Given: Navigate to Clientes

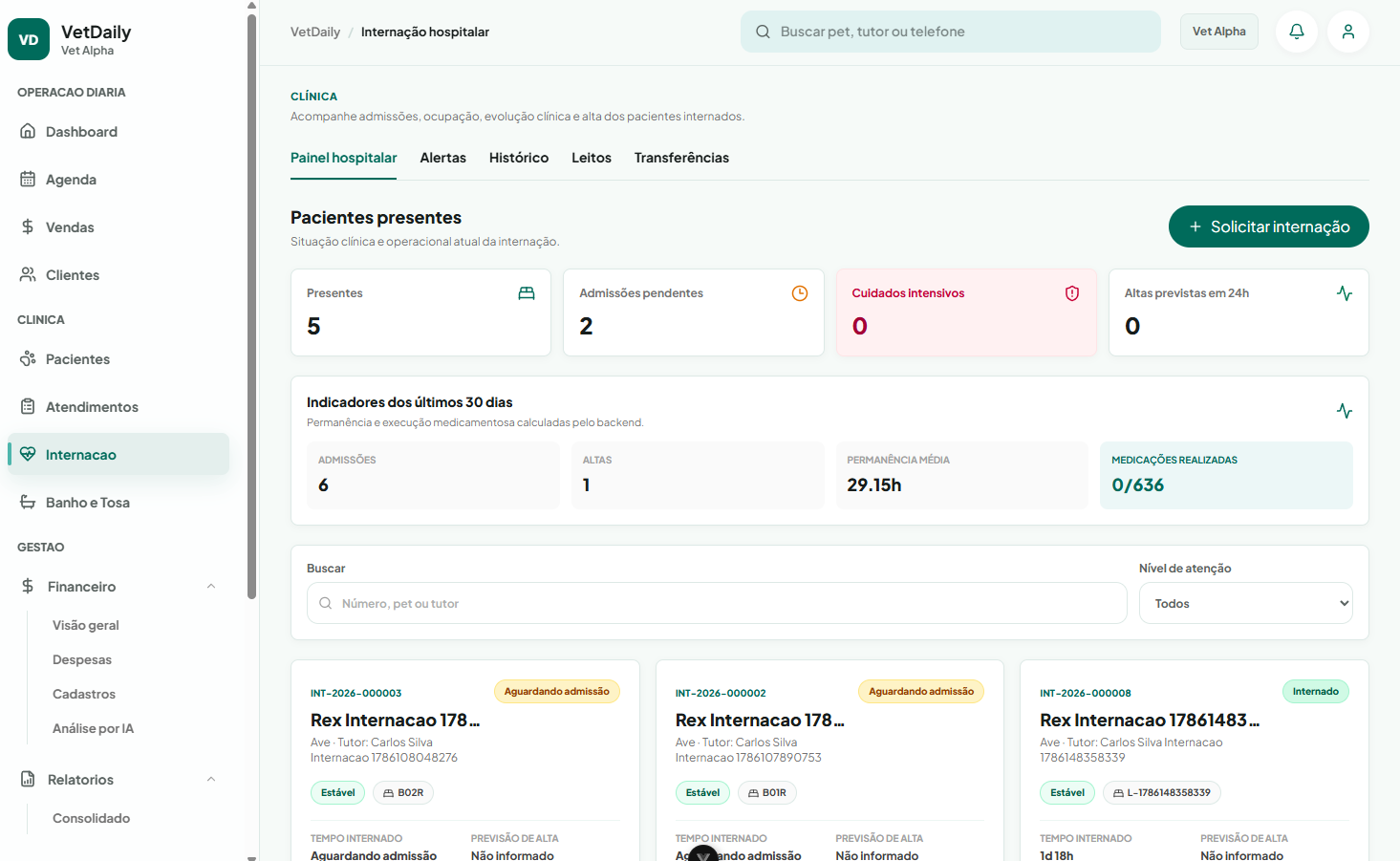Looking at the screenshot, I should [118, 274].
